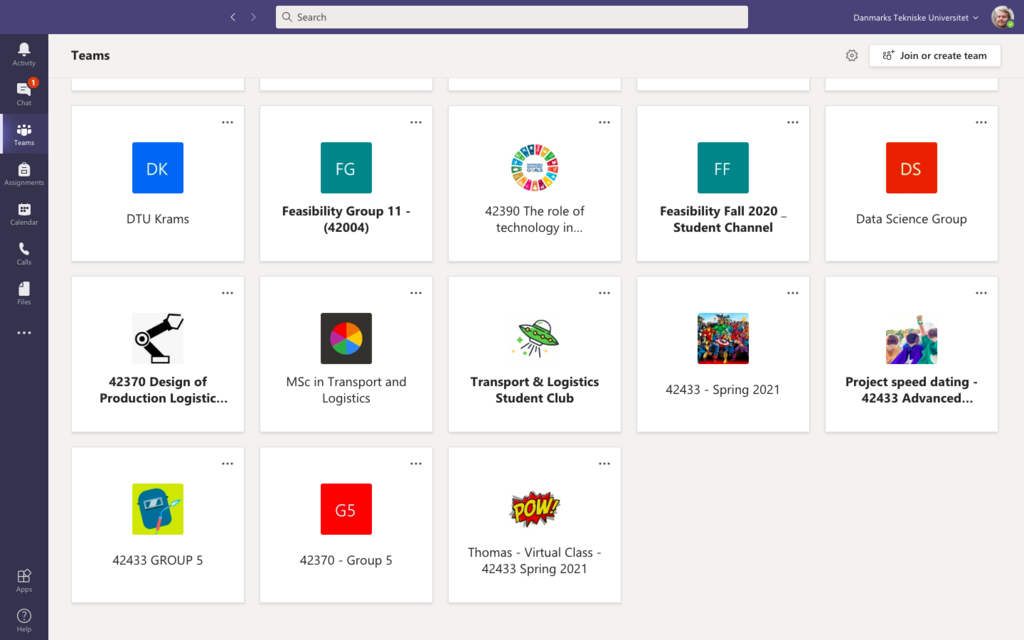1024x640 pixels.
Task: Open Files in the sidebar
Action: pyautogui.click(x=24, y=293)
